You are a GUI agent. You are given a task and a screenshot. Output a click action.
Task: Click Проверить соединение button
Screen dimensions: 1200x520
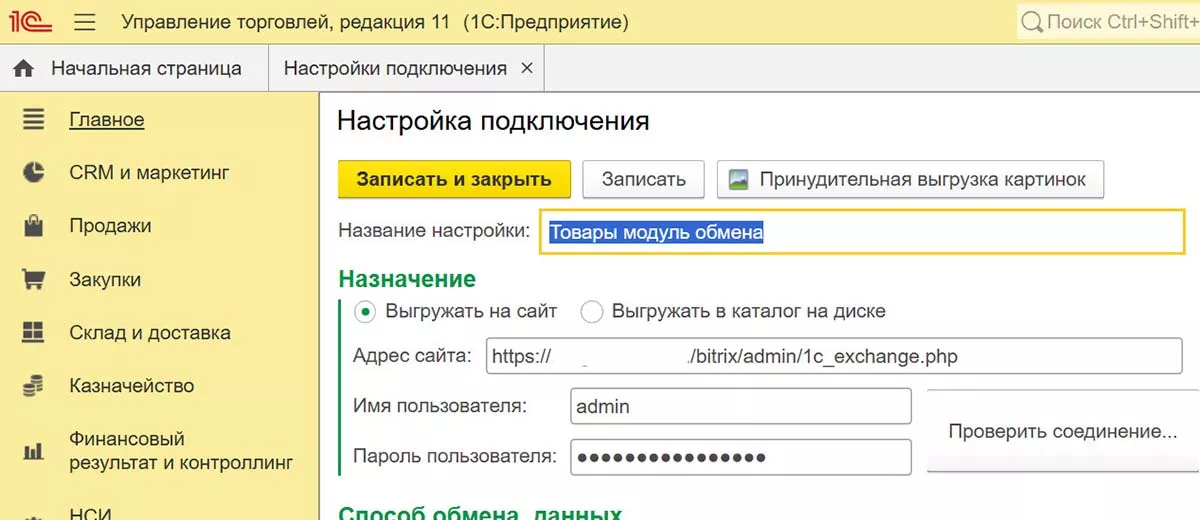1062,432
